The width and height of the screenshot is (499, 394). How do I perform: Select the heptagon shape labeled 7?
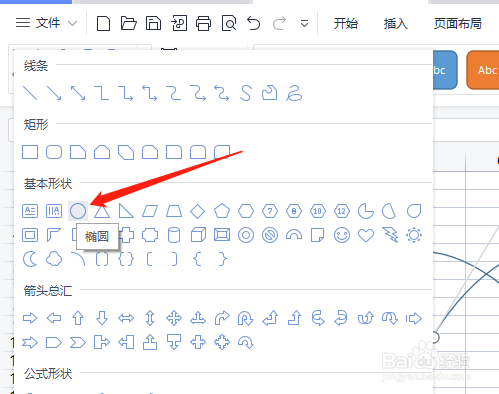[x=270, y=211]
